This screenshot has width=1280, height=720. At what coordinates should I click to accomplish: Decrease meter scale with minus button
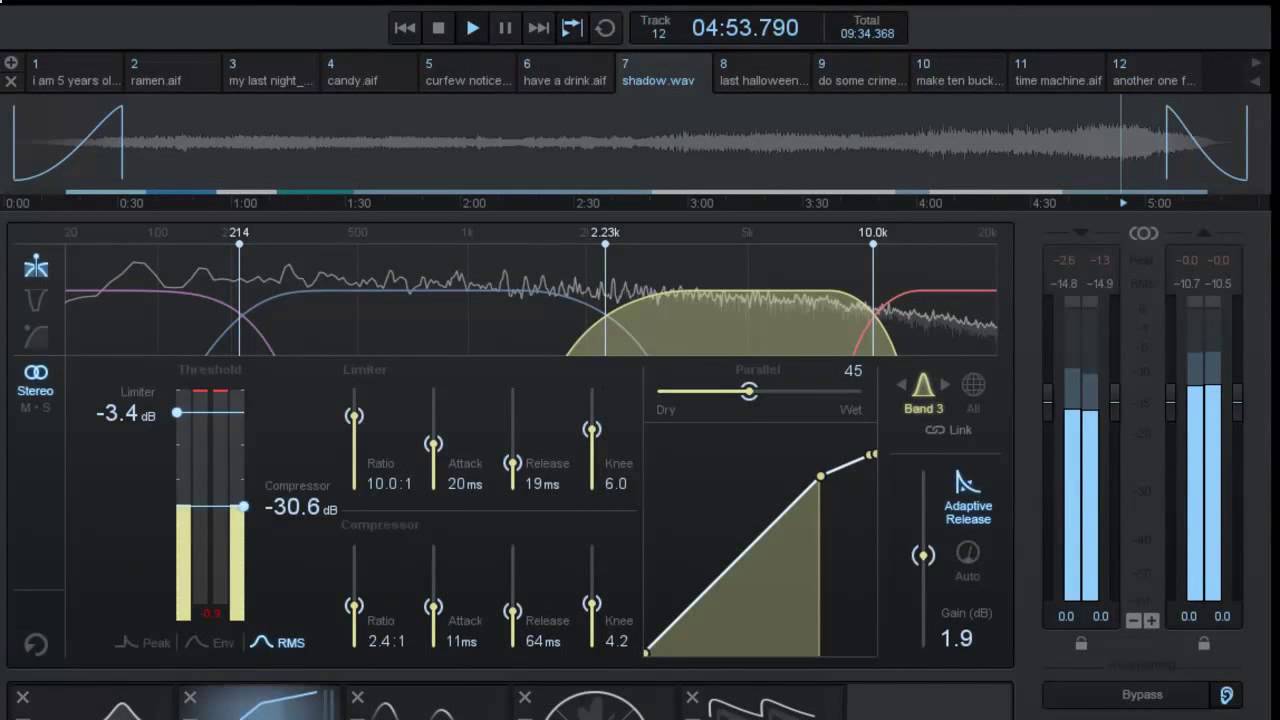[1133, 621]
